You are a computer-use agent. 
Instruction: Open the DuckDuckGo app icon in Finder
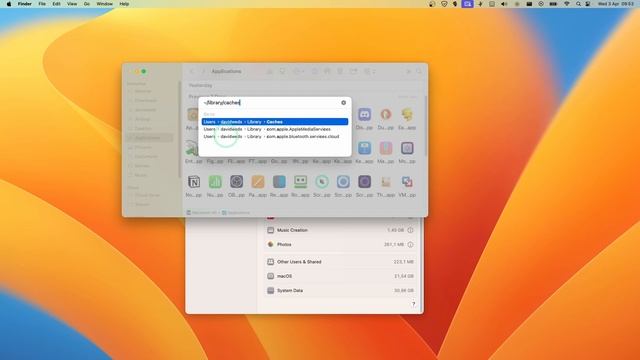click(x=386, y=114)
